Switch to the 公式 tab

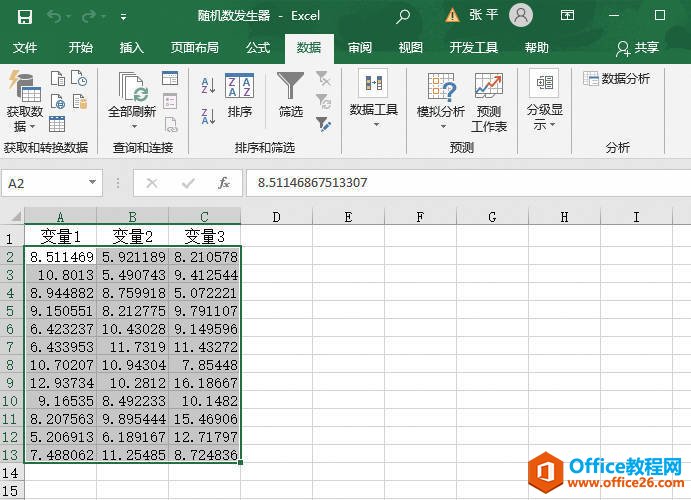coord(258,48)
